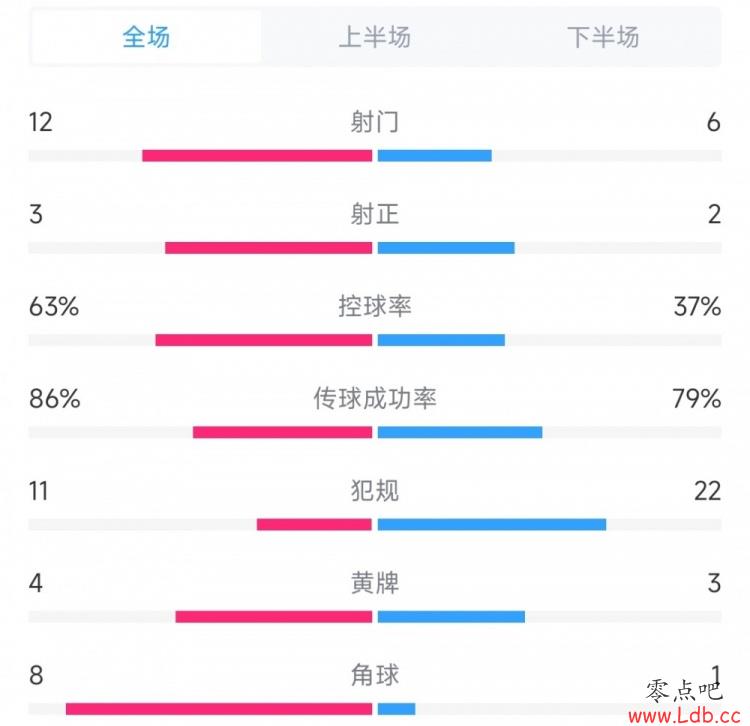Click the pink 射正 bar
Viewport: 750px width, 726px height.
coord(268,248)
